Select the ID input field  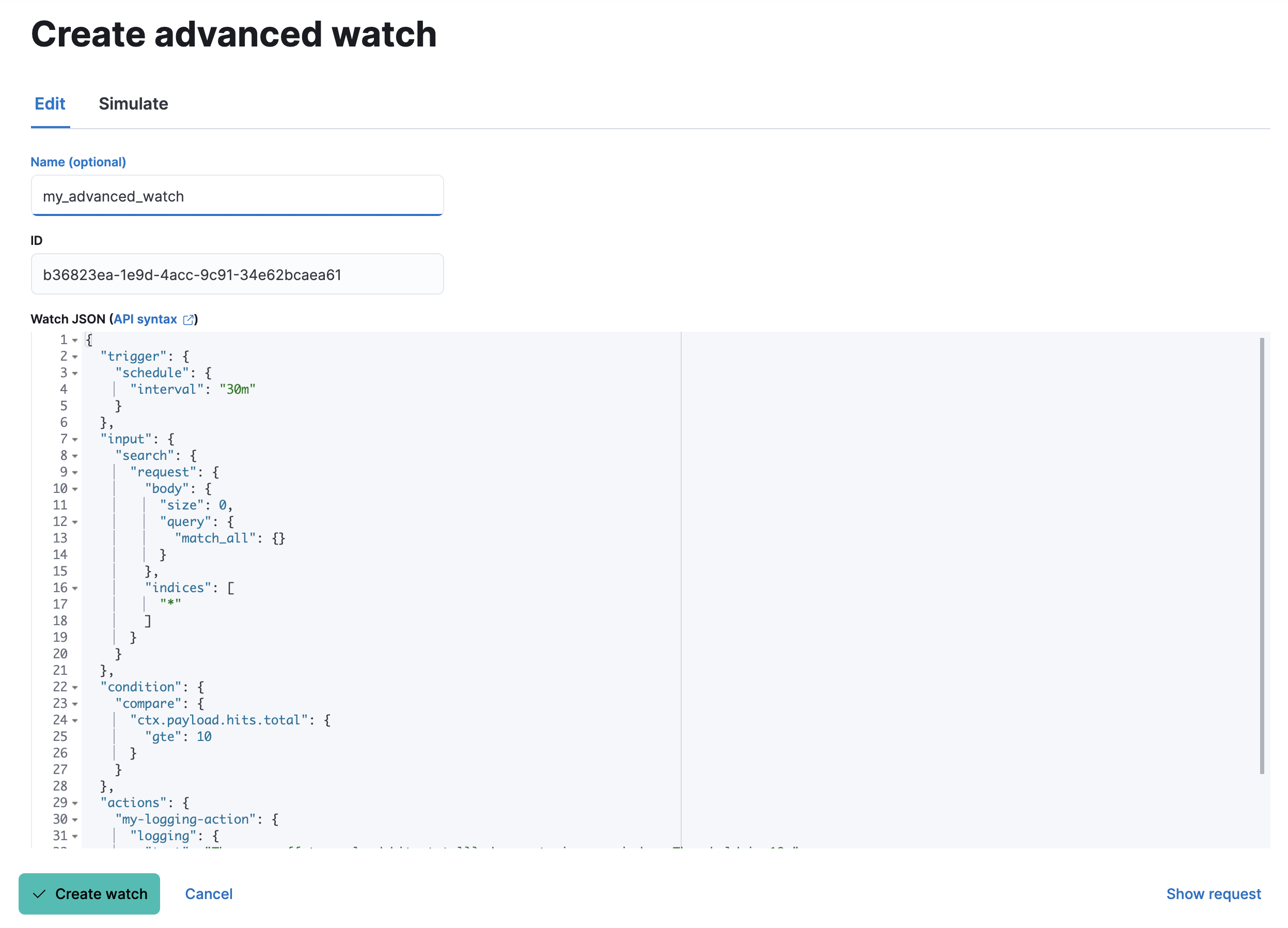(x=237, y=274)
